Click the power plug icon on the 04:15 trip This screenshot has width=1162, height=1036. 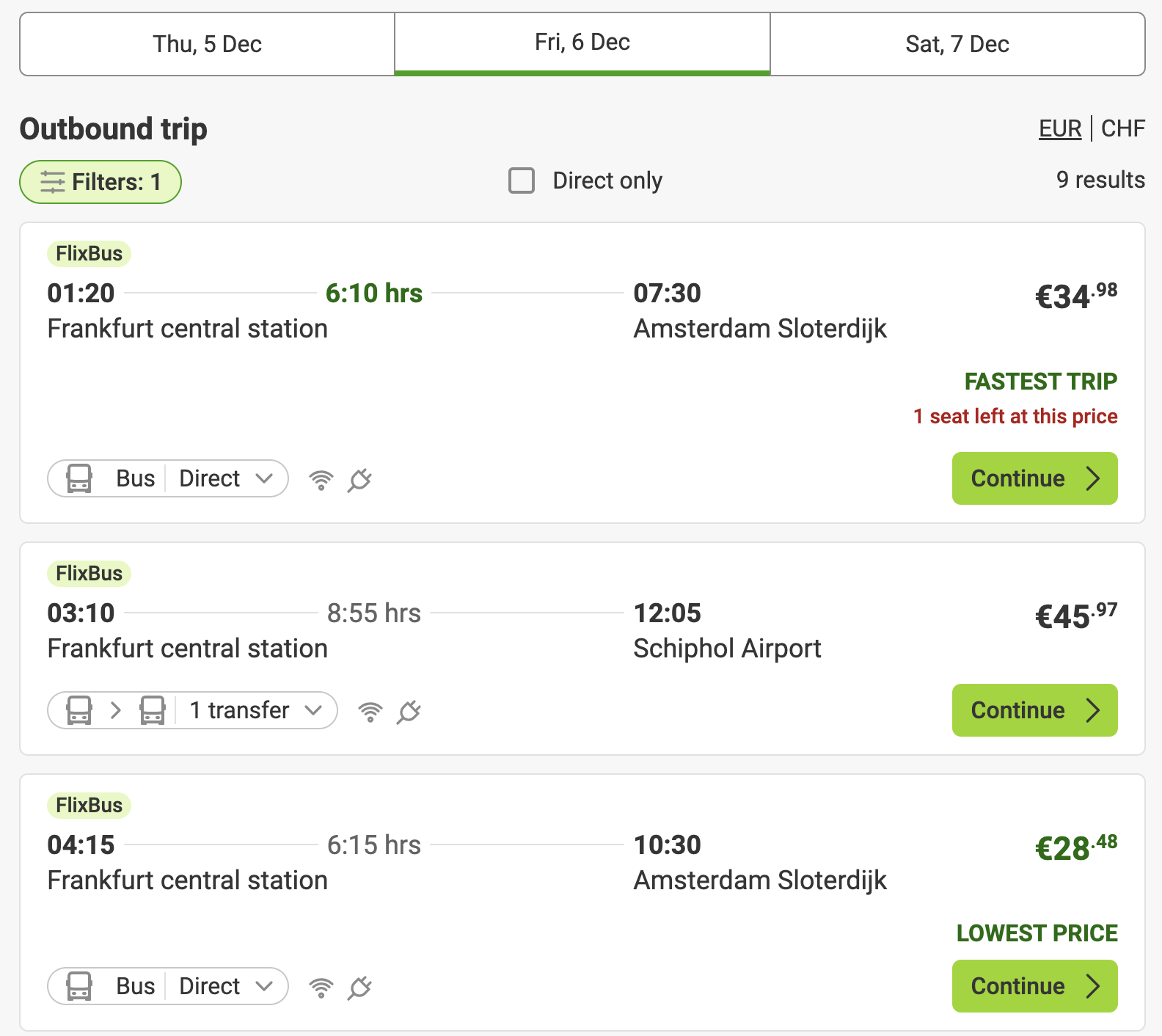359,988
